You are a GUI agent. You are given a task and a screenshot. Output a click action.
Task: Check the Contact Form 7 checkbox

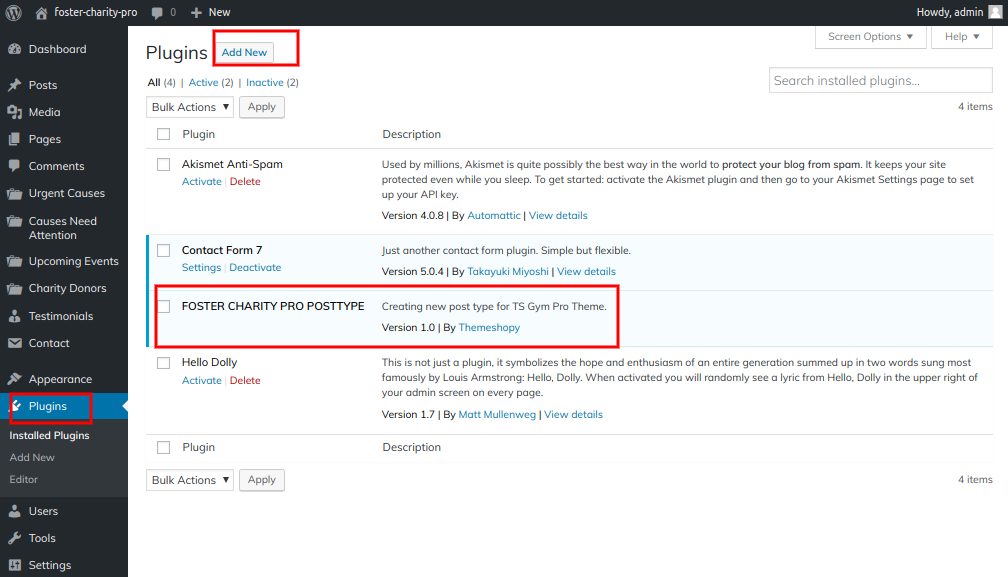click(x=164, y=251)
